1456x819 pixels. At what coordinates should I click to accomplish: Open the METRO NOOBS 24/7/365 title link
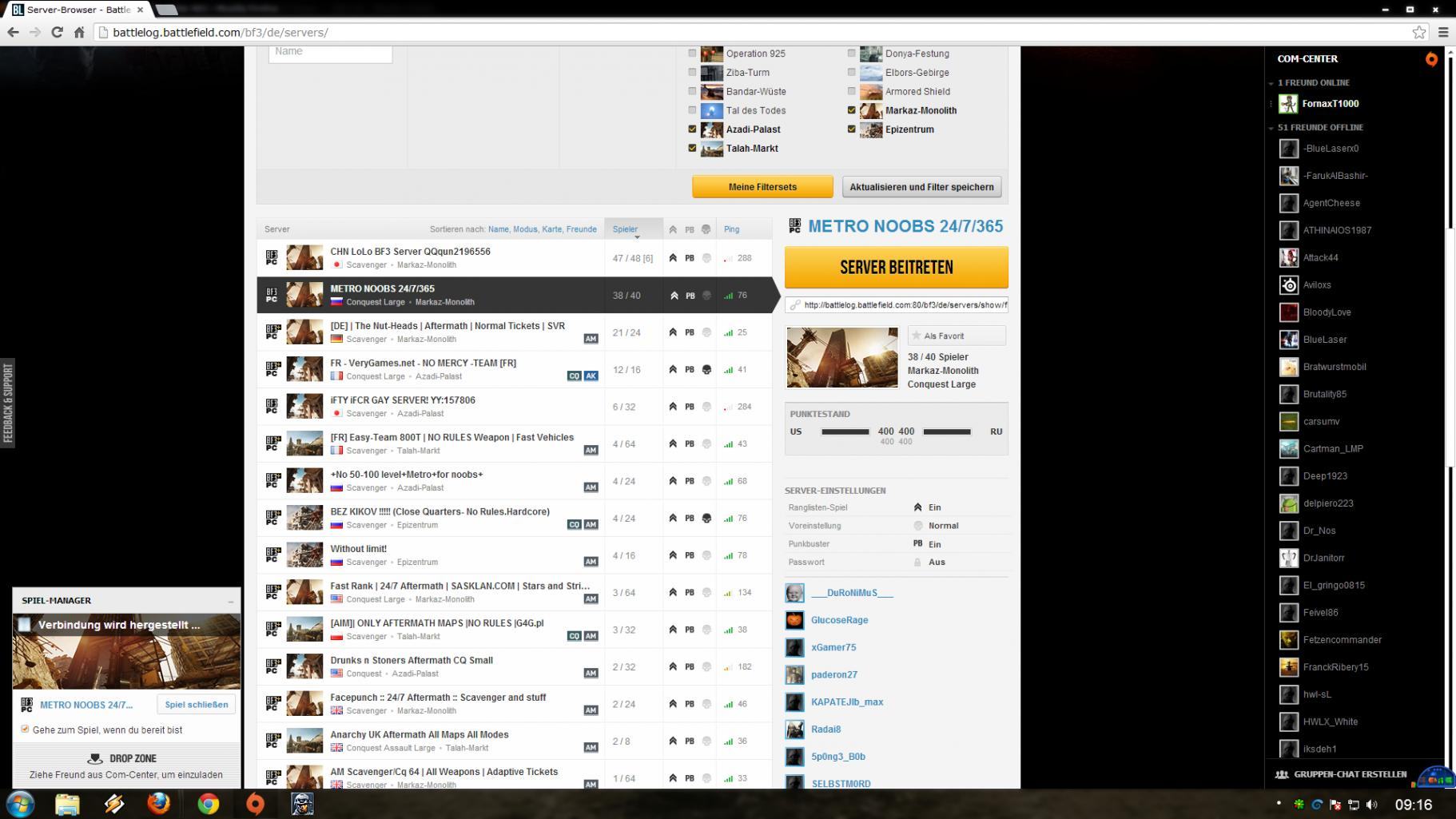pos(905,226)
